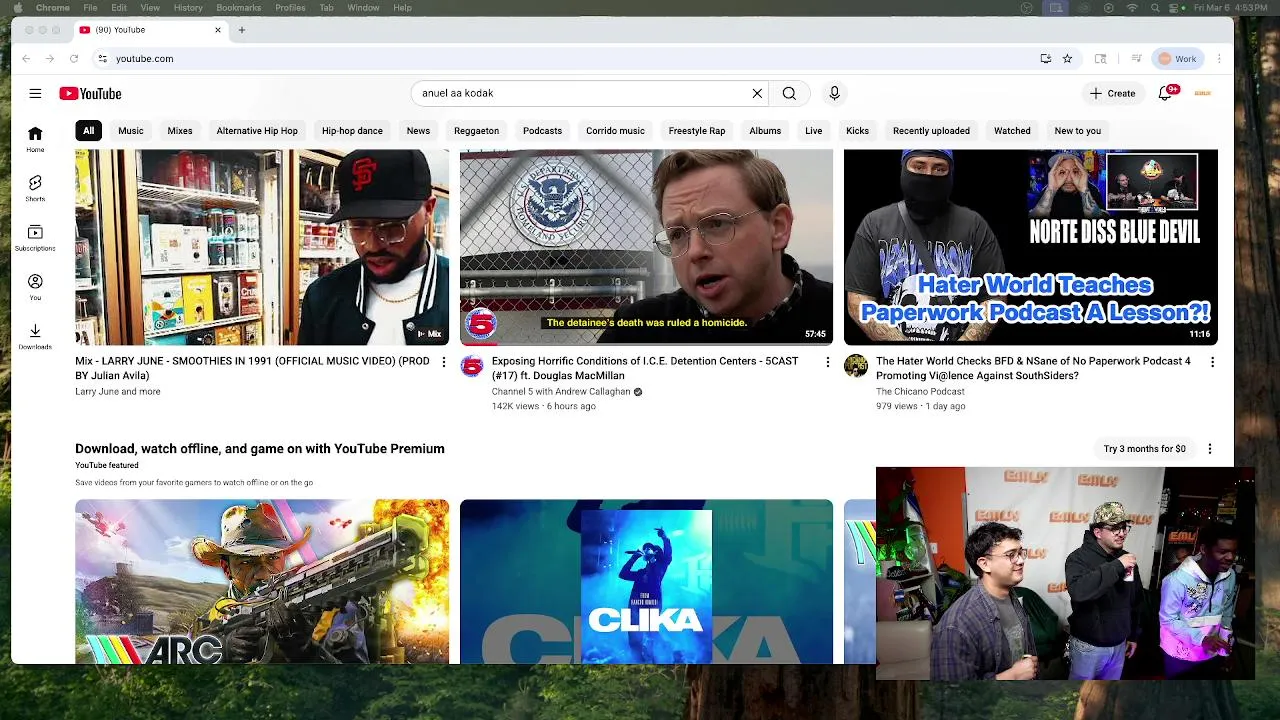This screenshot has width=1280, height=720.
Task: Select the News filter chip
Action: [418, 131]
